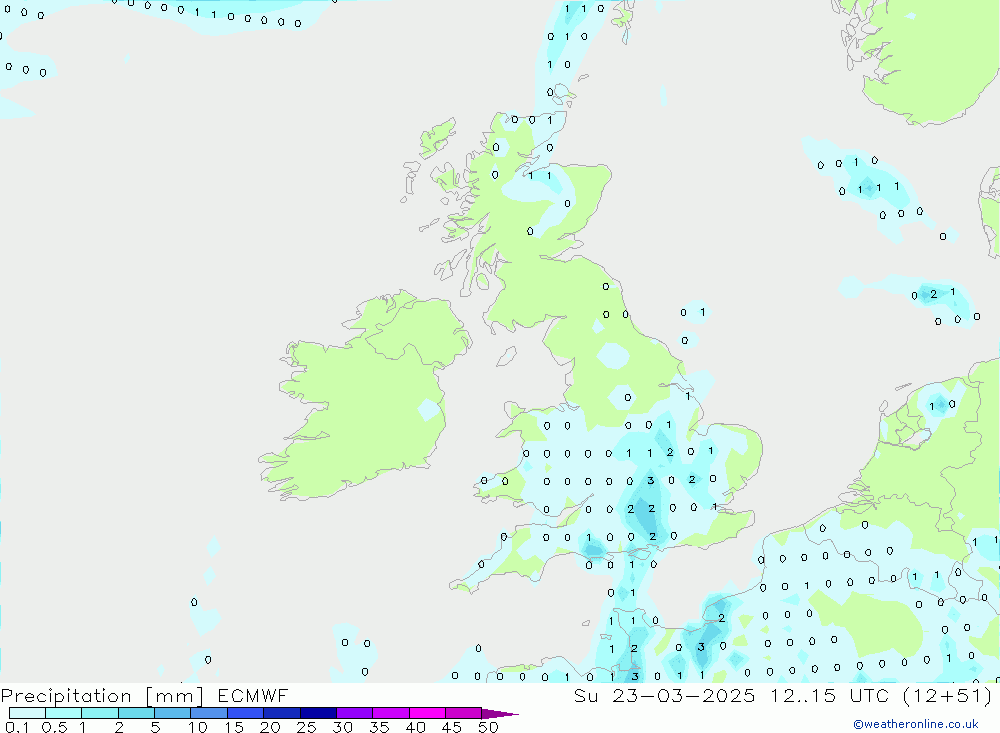The image size is (1000, 733).
Task: Click the 45–50 mm legend color swatch
Action: click(x=464, y=713)
